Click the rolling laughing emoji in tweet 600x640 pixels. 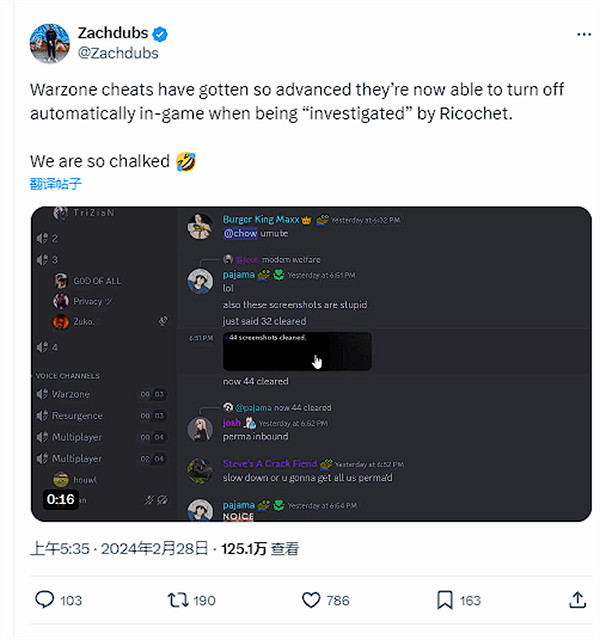(x=186, y=161)
